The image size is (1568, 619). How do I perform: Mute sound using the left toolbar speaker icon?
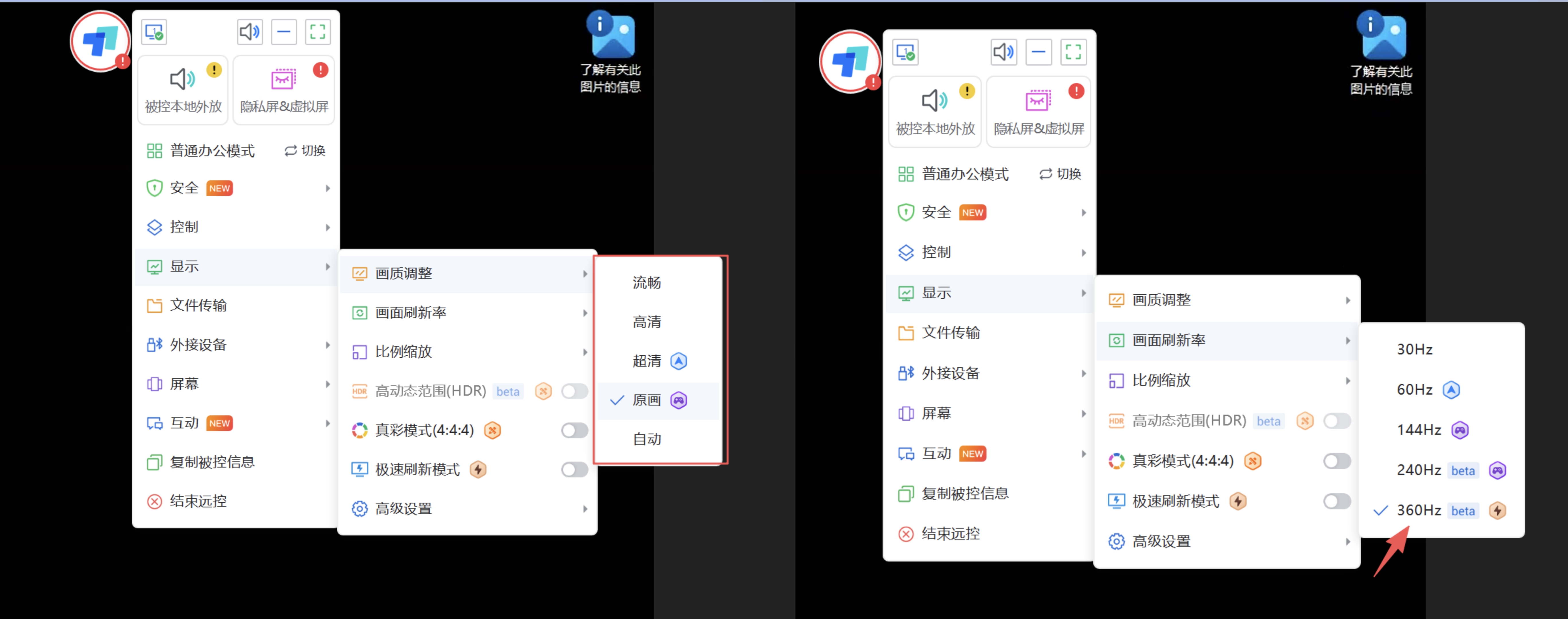tap(249, 32)
